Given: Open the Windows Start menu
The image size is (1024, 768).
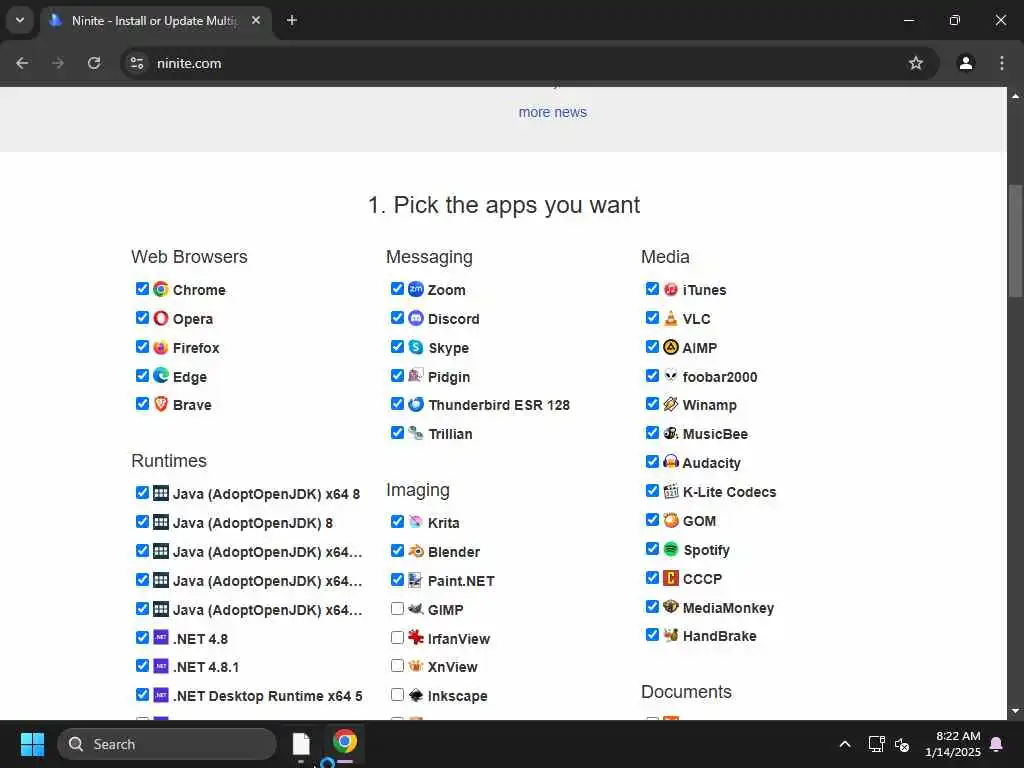Looking at the screenshot, I should pyautogui.click(x=32, y=744).
